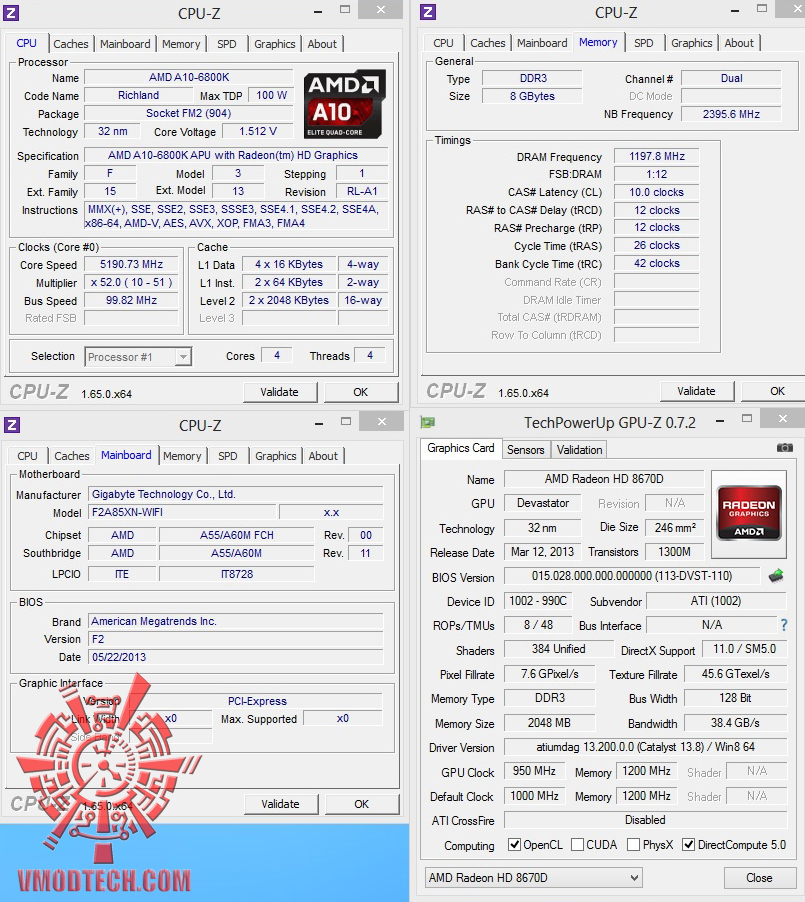Open SPD tab in the Memory CPU-Z window
The width and height of the screenshot is (805, 902).
(x=643, y=43)
